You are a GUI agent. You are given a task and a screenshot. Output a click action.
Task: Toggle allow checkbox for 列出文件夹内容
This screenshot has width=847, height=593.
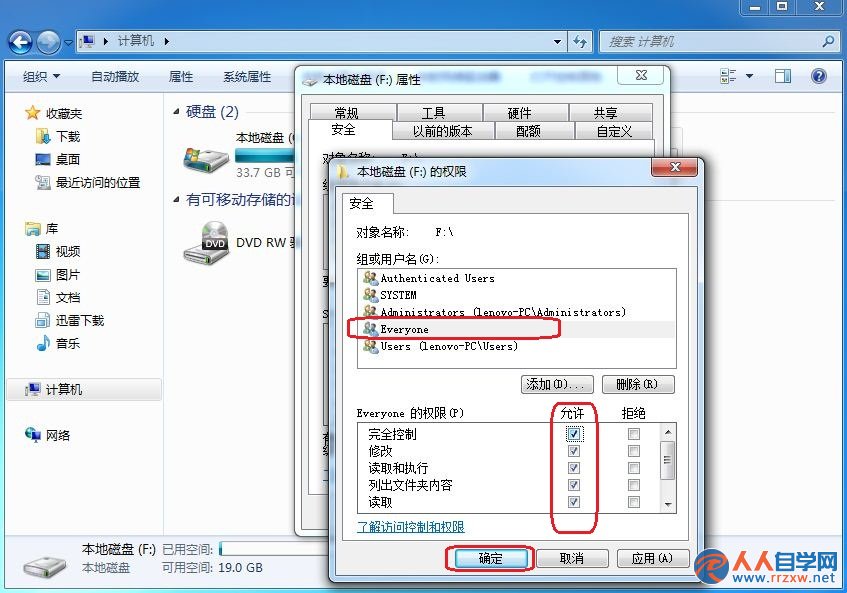(574, 485)
